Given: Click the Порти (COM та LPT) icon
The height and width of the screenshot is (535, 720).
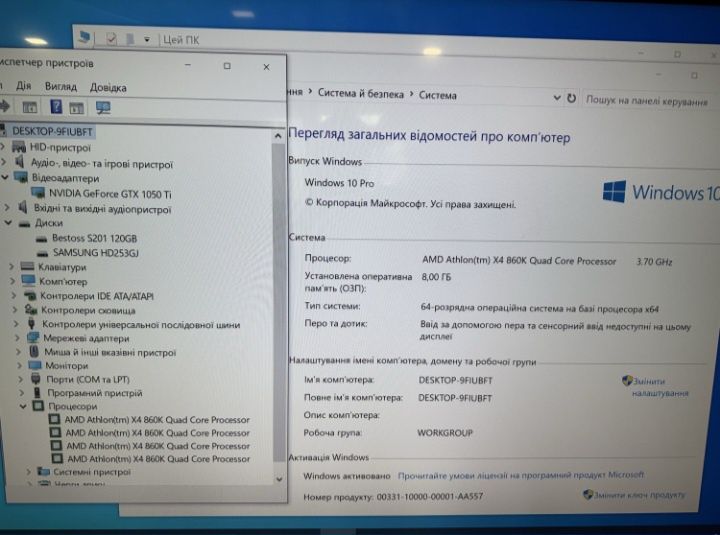Looking at the screenshot, I should (36, 379).
